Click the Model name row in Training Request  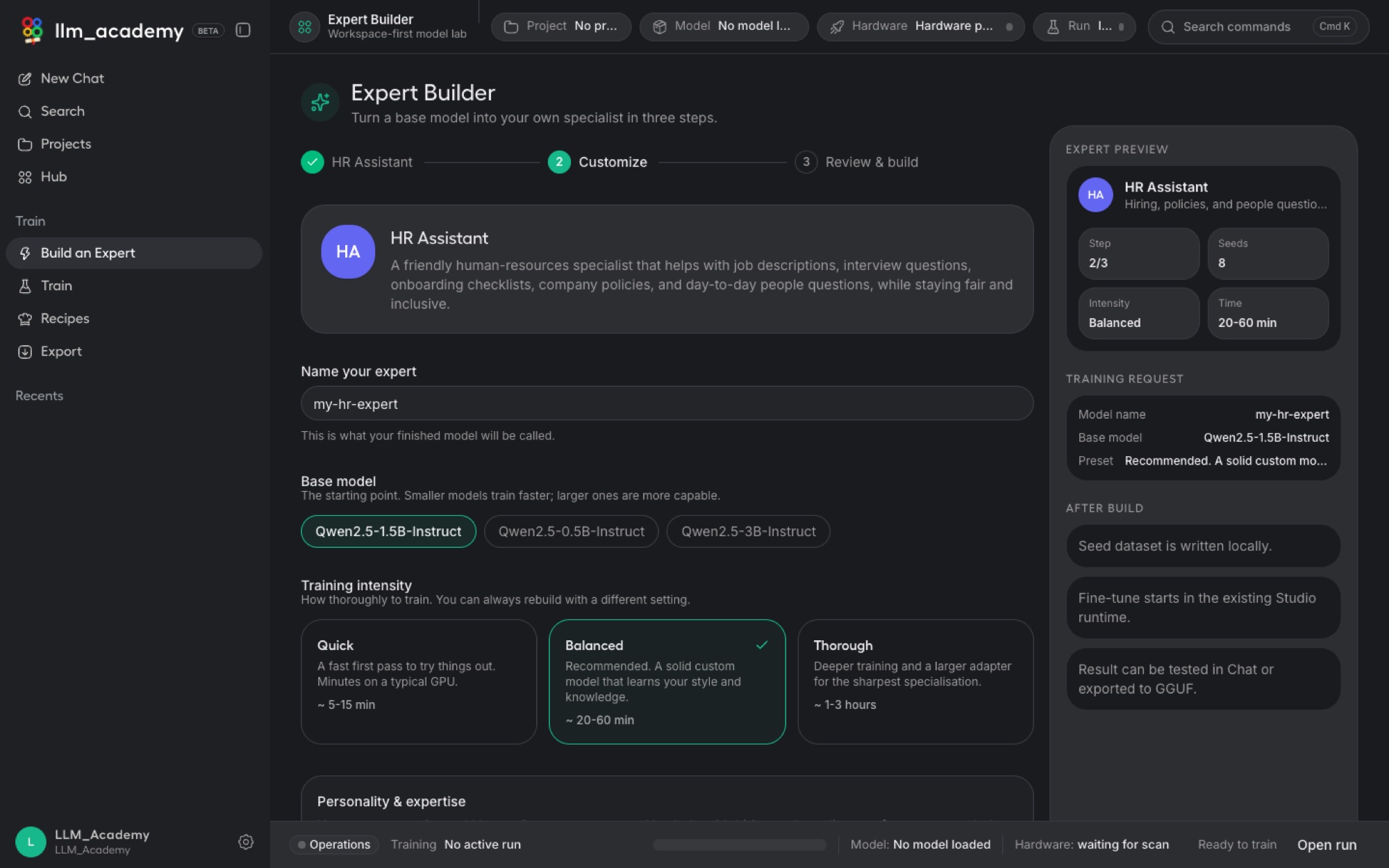coord(1203,415)
